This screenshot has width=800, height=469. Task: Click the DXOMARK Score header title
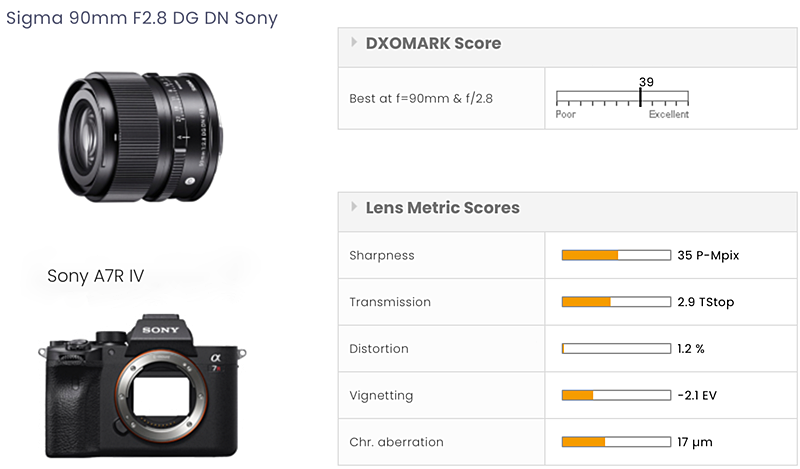coord(433,44)
